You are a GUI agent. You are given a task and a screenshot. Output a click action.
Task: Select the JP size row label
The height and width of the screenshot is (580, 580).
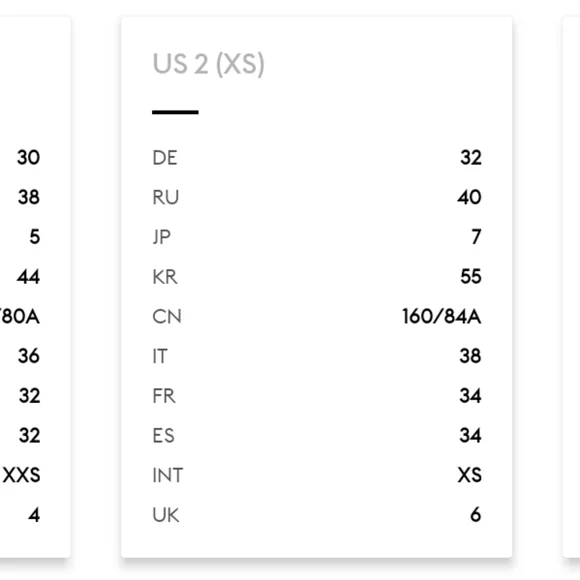(x=162, y=237)
